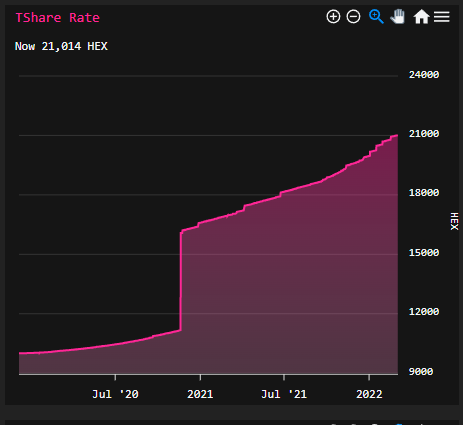This screenshot has height=425, width=463.
Task: Click the TShare Rate chart title
Action: pos(58,18)
